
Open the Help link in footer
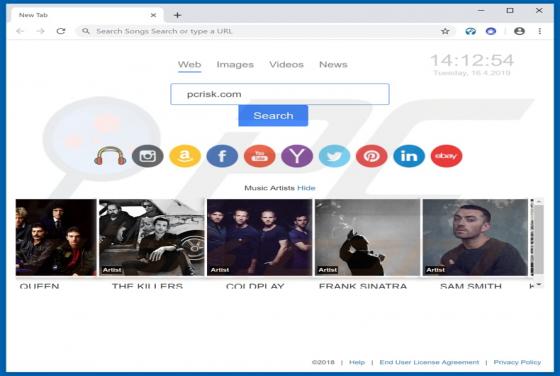tap(357, 362)
